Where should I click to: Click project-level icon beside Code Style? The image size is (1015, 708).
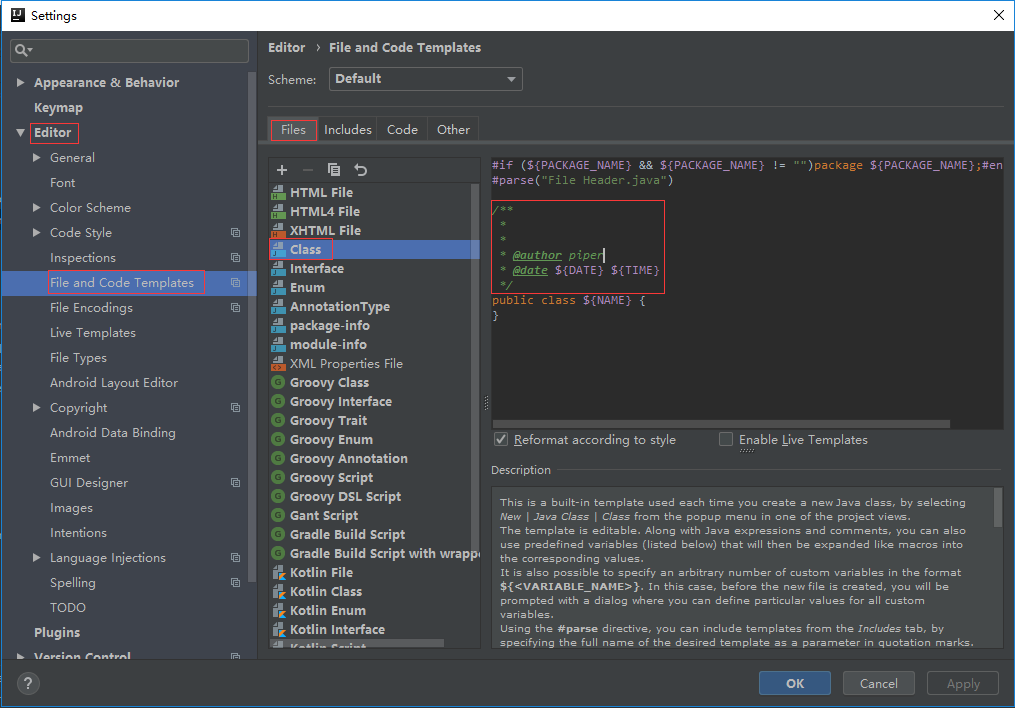[x=236, y=232]
